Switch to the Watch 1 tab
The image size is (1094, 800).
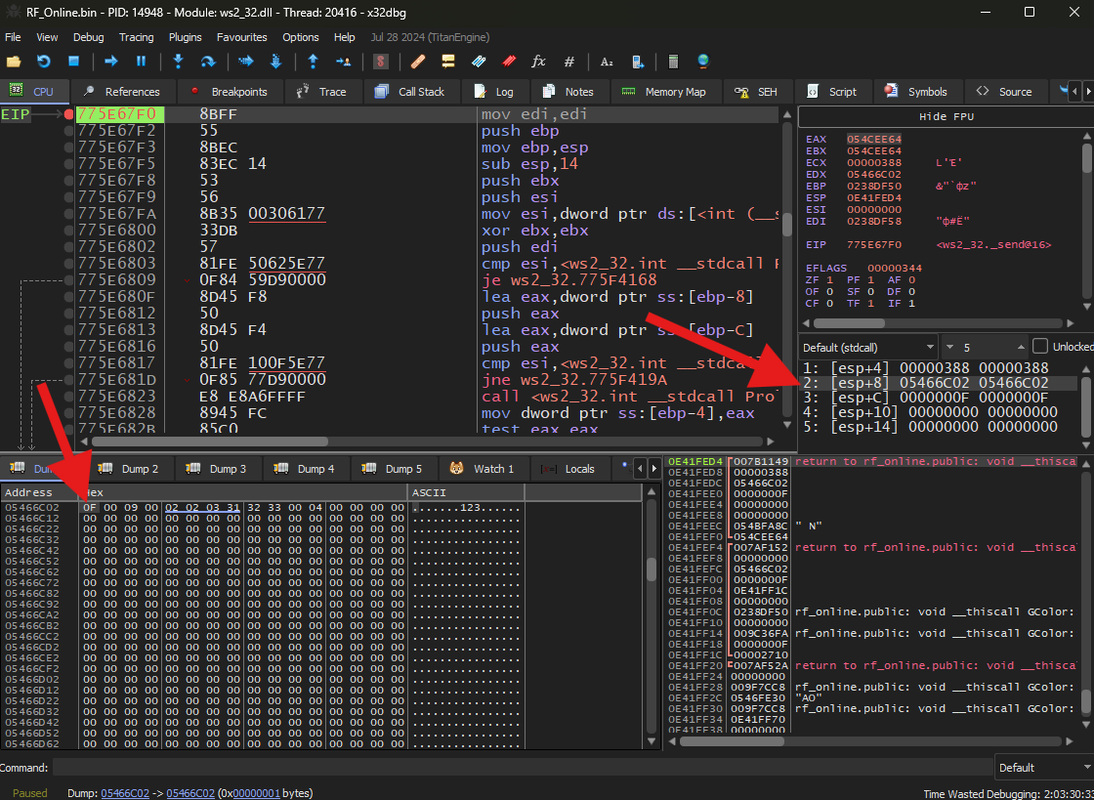pos(482,469)
